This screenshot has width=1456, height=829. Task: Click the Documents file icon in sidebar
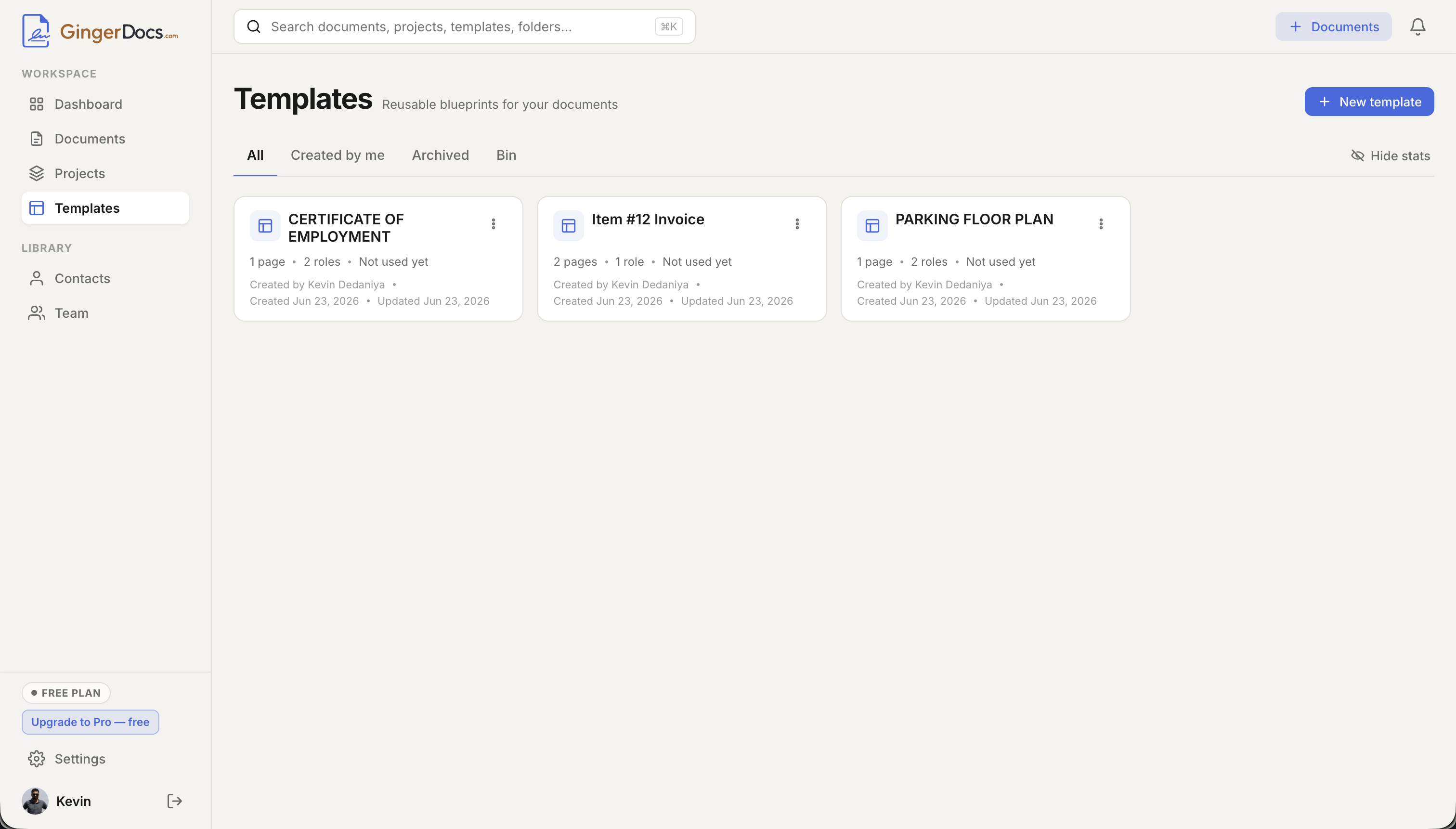click(x=37, y=139)
